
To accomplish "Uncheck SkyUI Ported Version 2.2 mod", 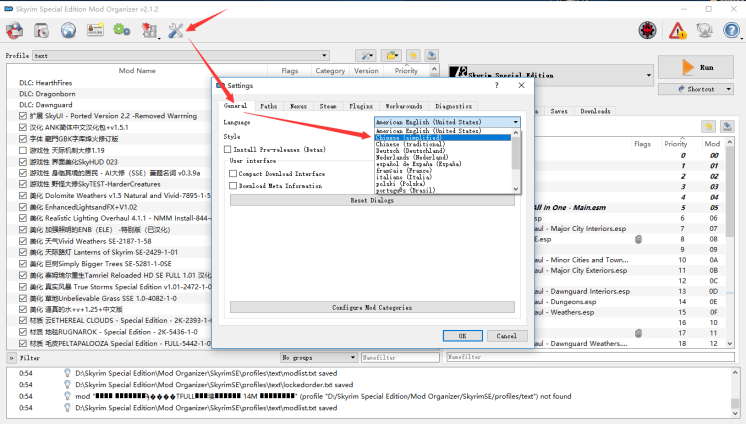I will [23, 116].
